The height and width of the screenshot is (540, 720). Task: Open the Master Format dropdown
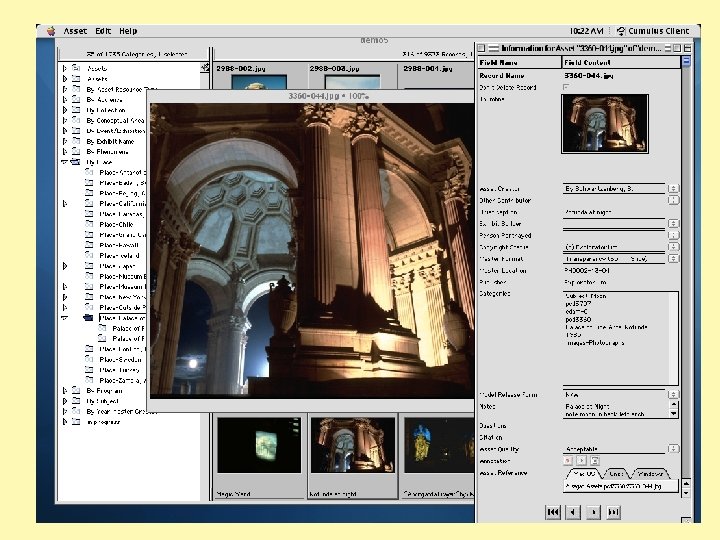point(673,259)
